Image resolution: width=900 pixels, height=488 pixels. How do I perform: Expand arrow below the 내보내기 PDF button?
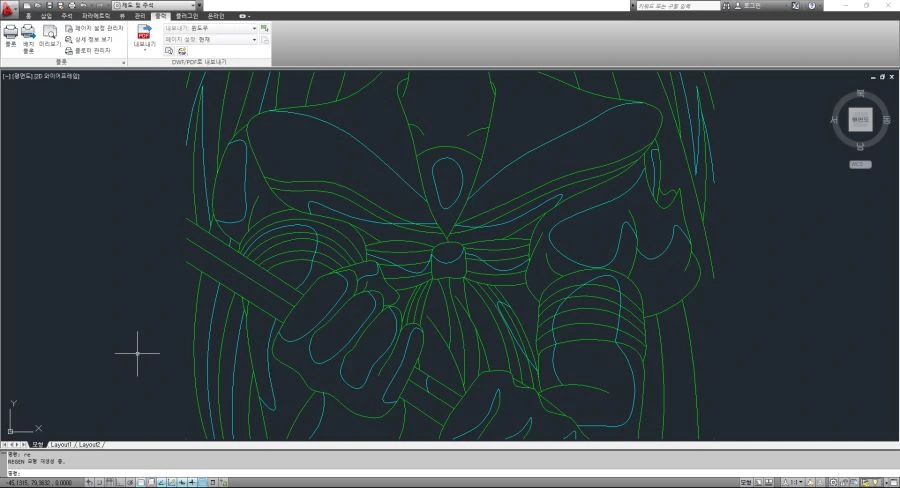[x=145, y=51]
